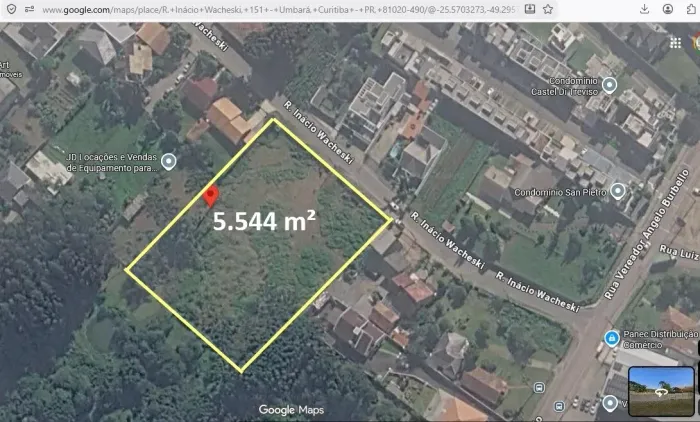Focus the Google Maps URL address field
Viewport: 700px width, 422px height.
pyautogui.click(x=279, y=9)
